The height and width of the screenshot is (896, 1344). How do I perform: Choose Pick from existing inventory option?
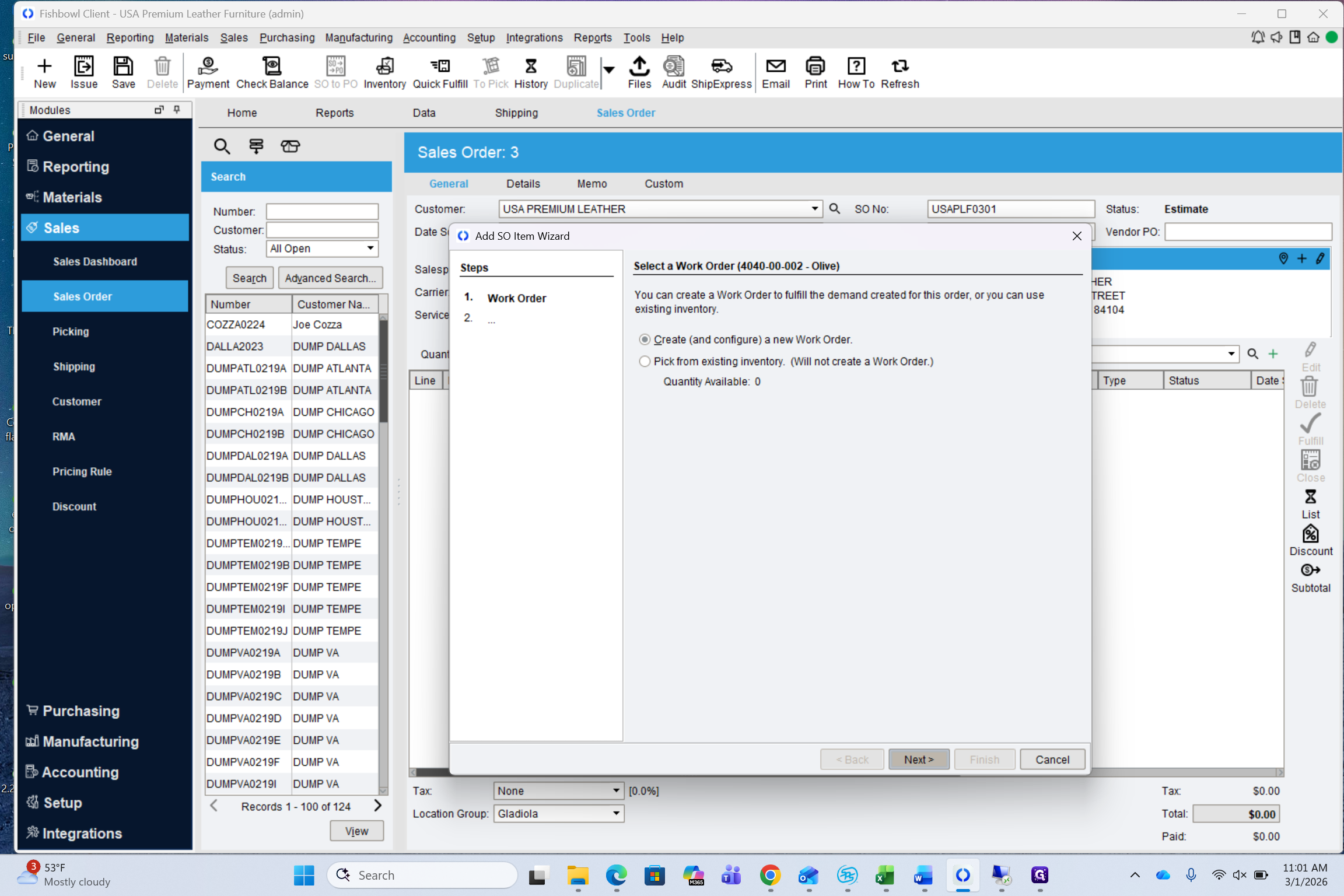coord(645,362)
